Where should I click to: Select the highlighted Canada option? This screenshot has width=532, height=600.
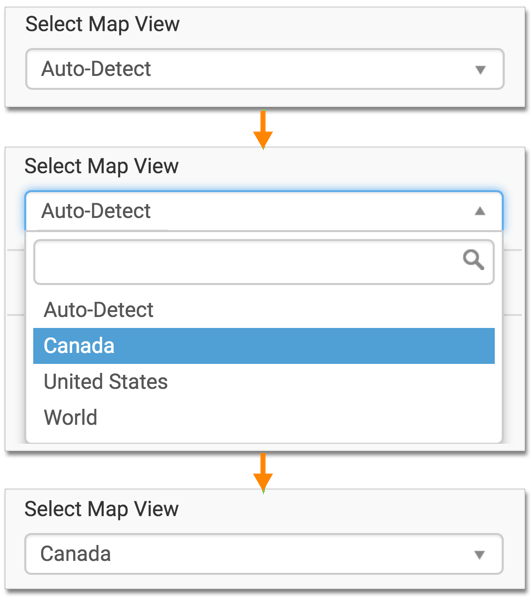coord(264,346)
